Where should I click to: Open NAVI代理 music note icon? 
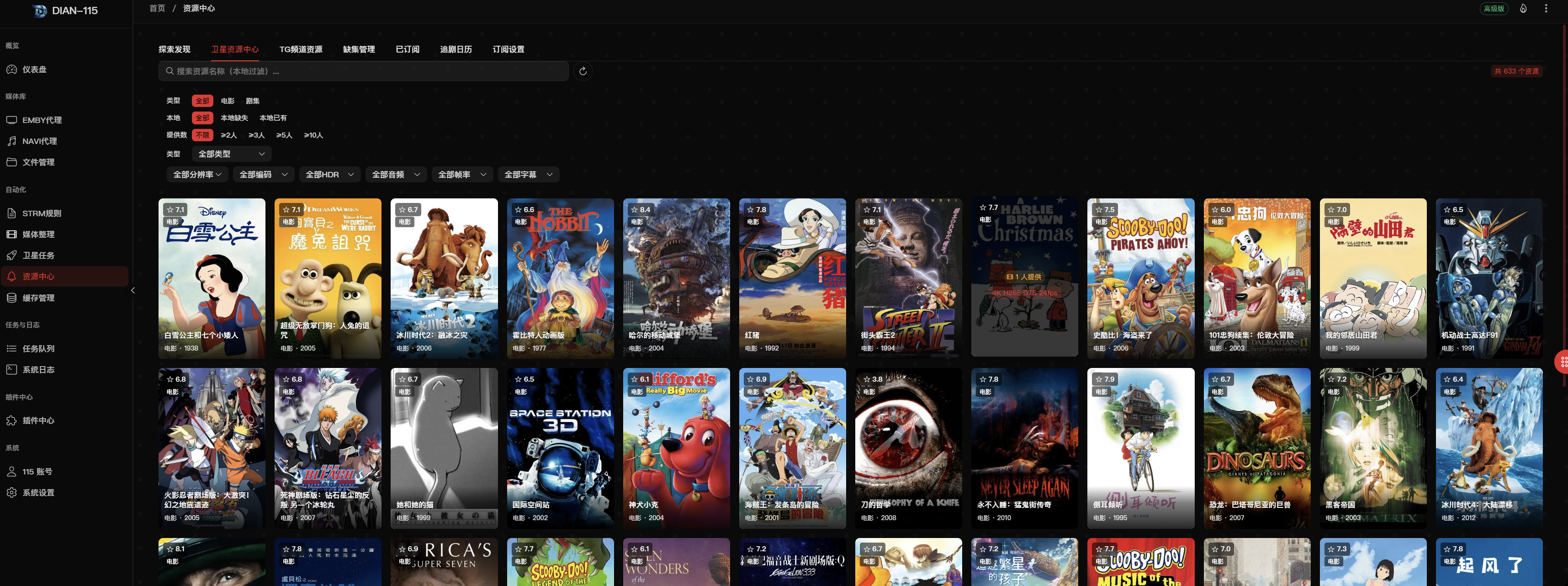(x=11, y=141)
